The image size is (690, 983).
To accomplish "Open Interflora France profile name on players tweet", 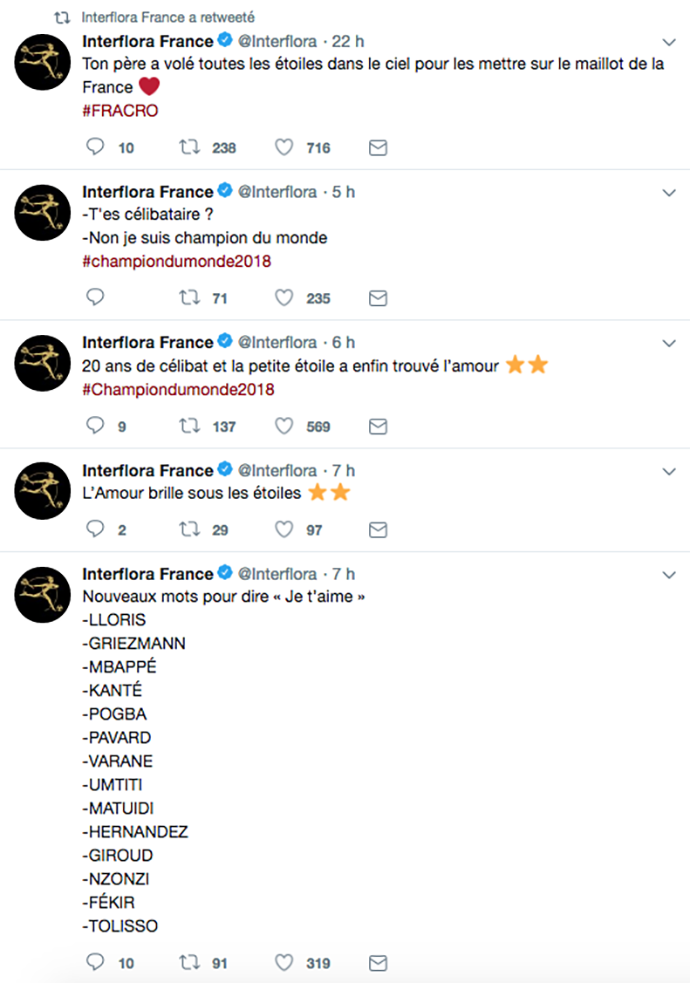I will (x=147, y=574).
